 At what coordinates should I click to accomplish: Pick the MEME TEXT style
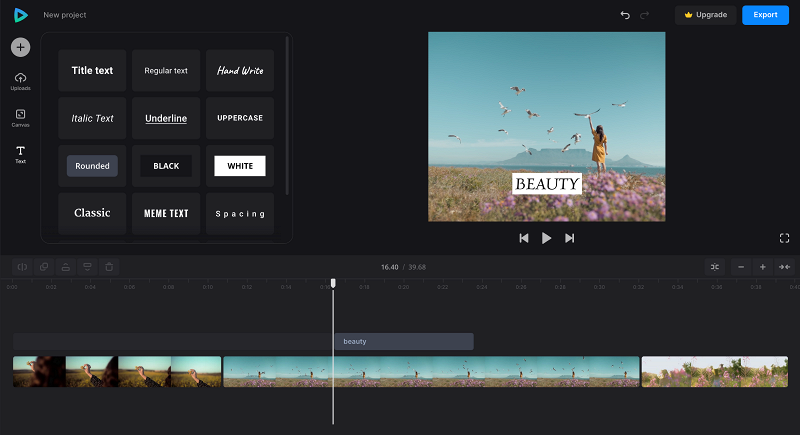click(x=166, y=213)
